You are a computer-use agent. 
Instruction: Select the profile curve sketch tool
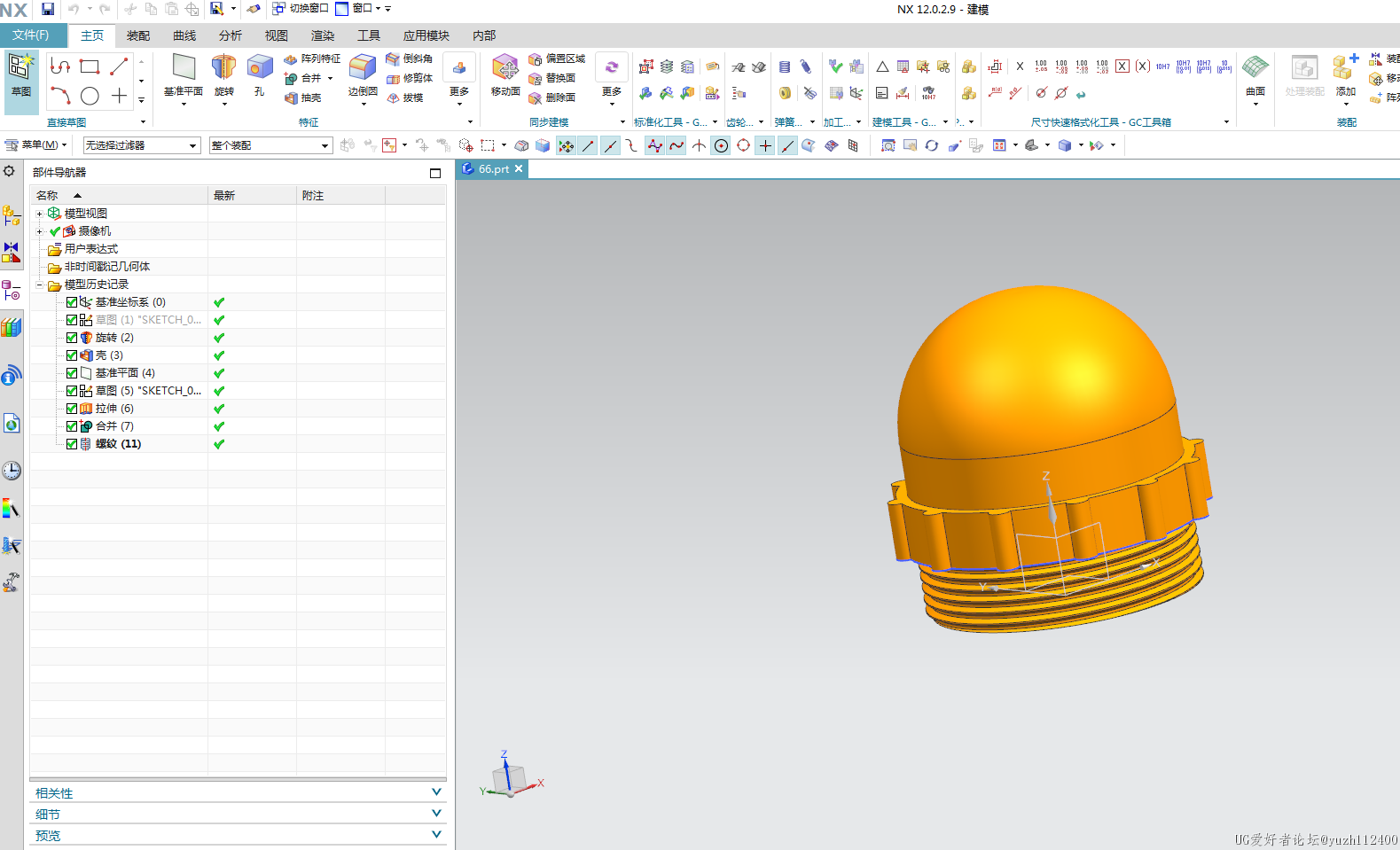pyautogui.click(x=60, y=66)
